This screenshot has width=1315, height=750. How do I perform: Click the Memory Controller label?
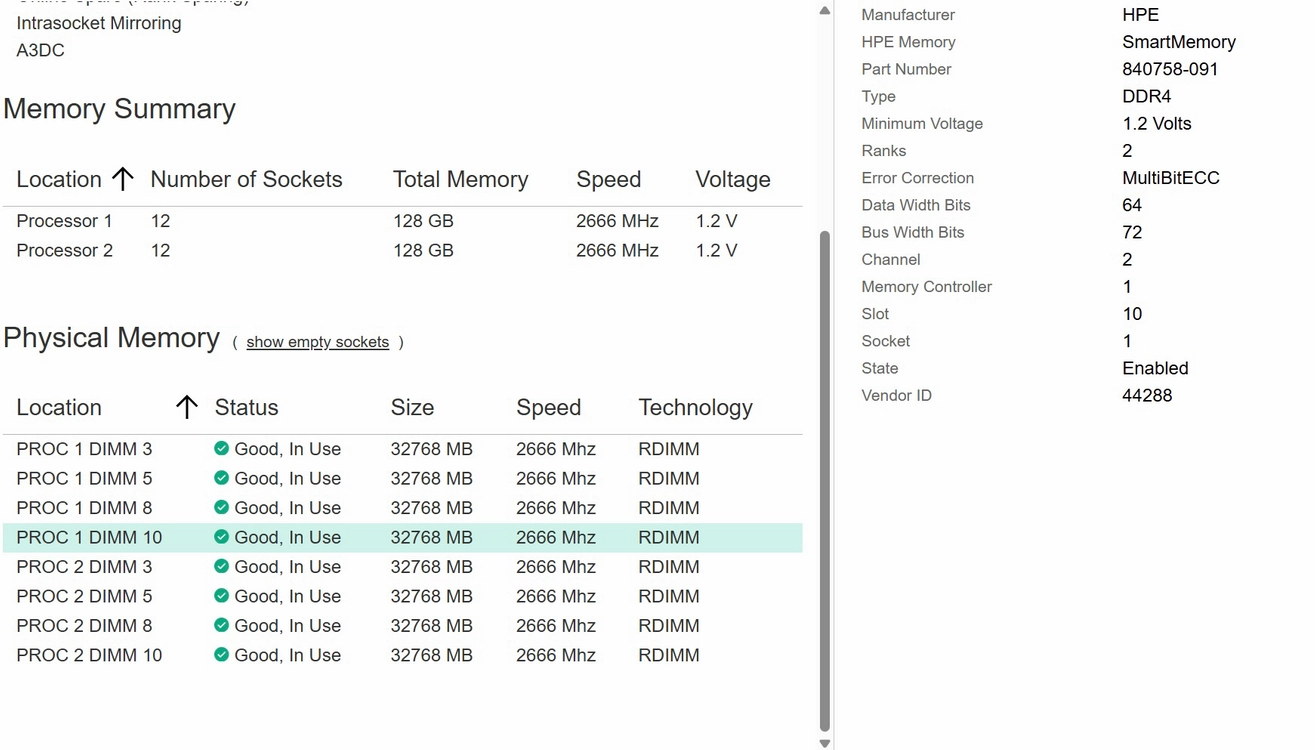[926, 287]
